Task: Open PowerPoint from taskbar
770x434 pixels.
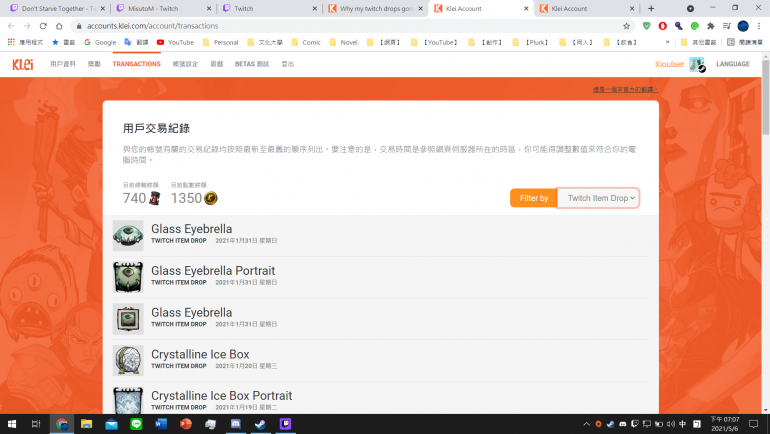Action: pos(186,424)
